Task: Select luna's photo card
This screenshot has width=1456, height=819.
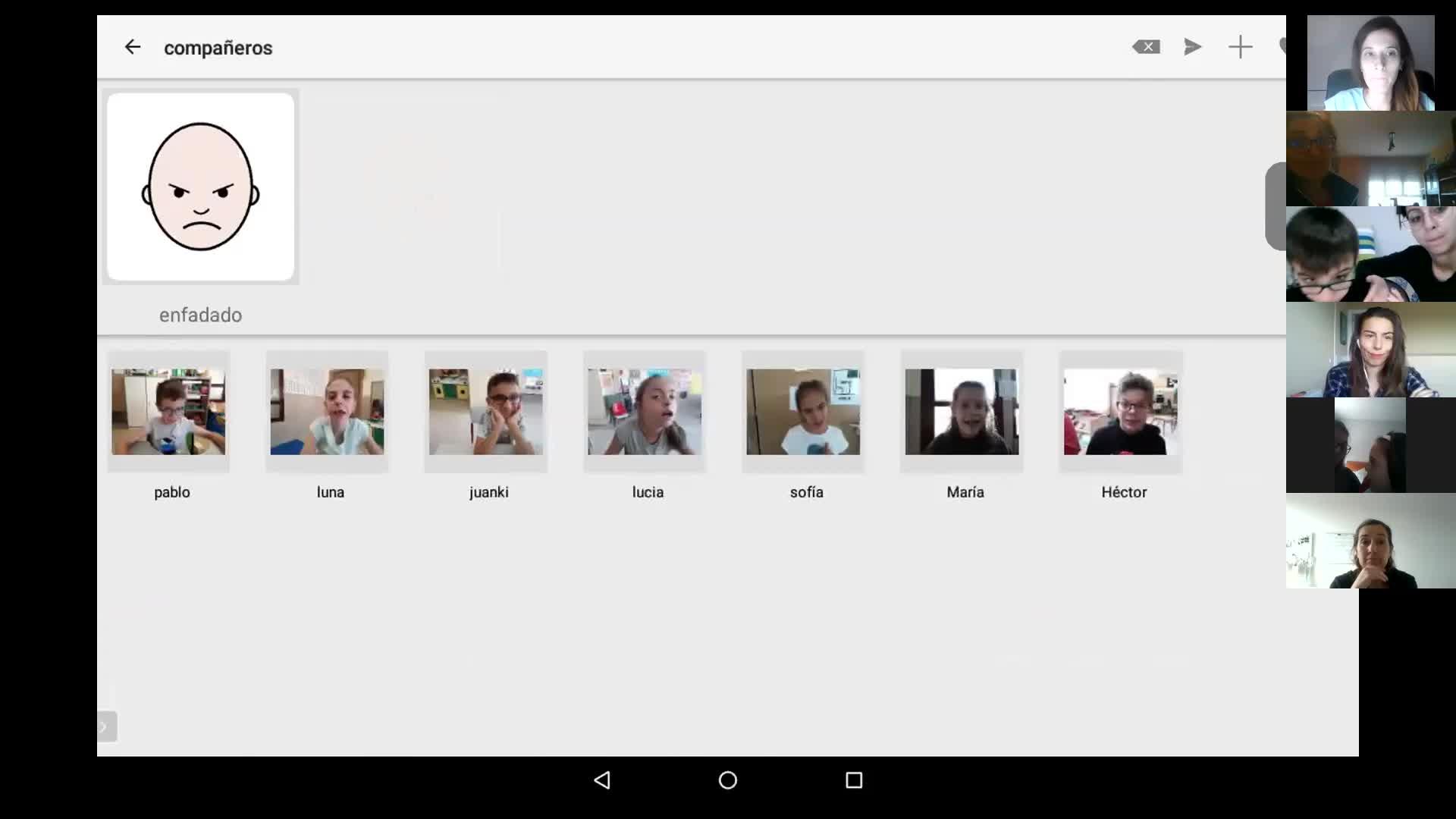Action: [327, 412]
